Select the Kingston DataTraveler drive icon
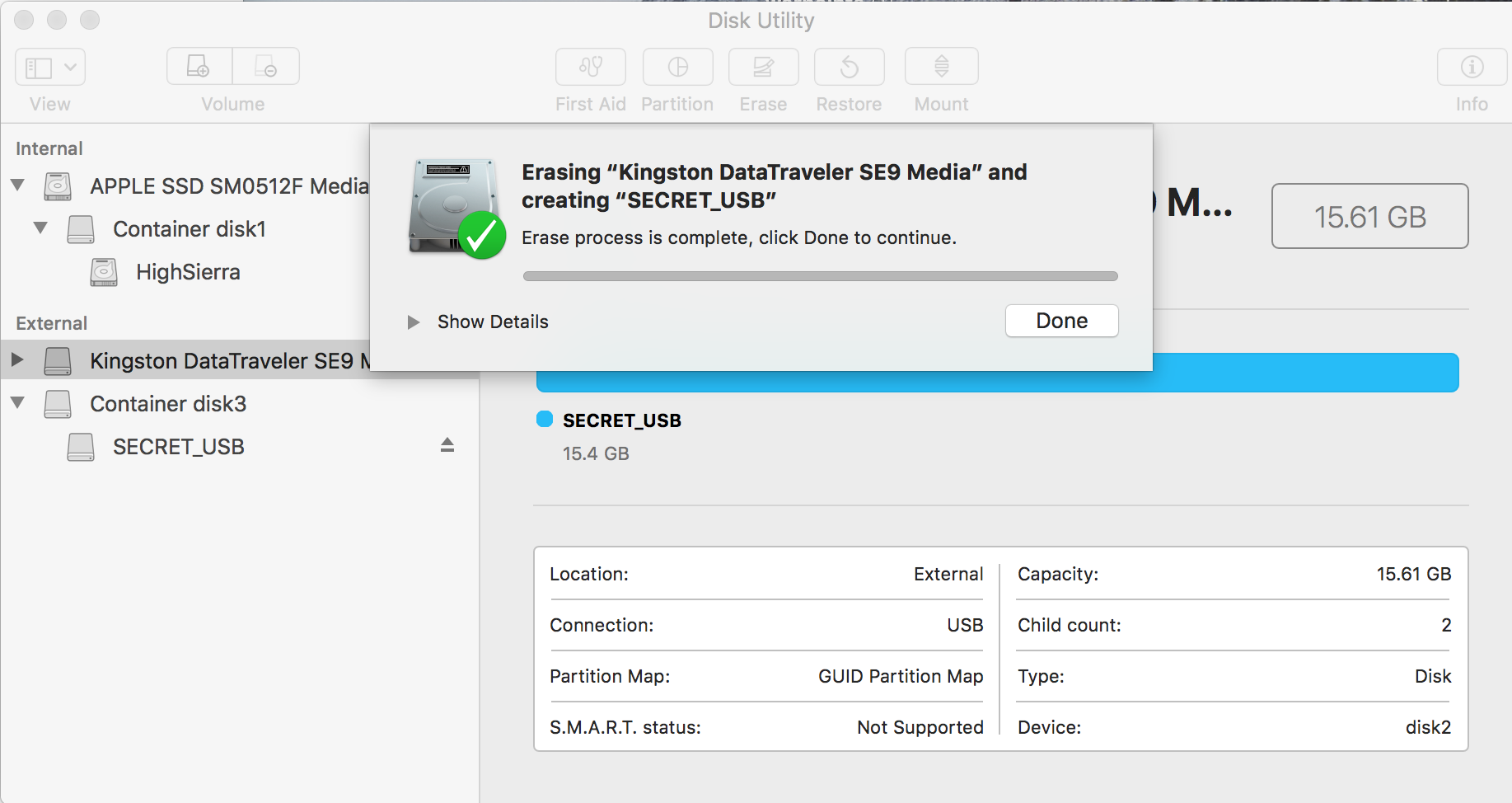This screenshot has width=1512, height=803. [x=58, y=361]
